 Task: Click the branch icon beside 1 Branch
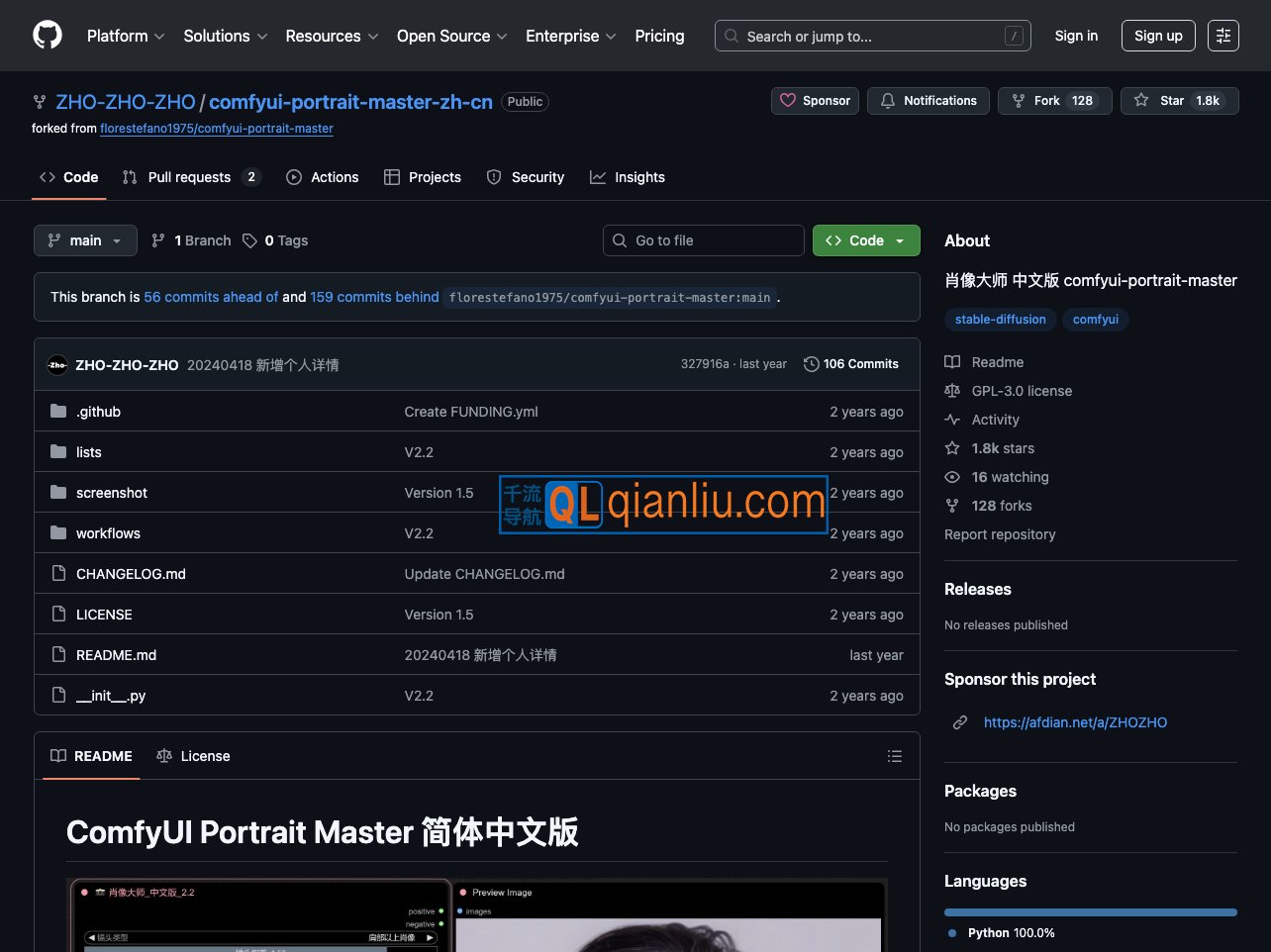point(158,240)
